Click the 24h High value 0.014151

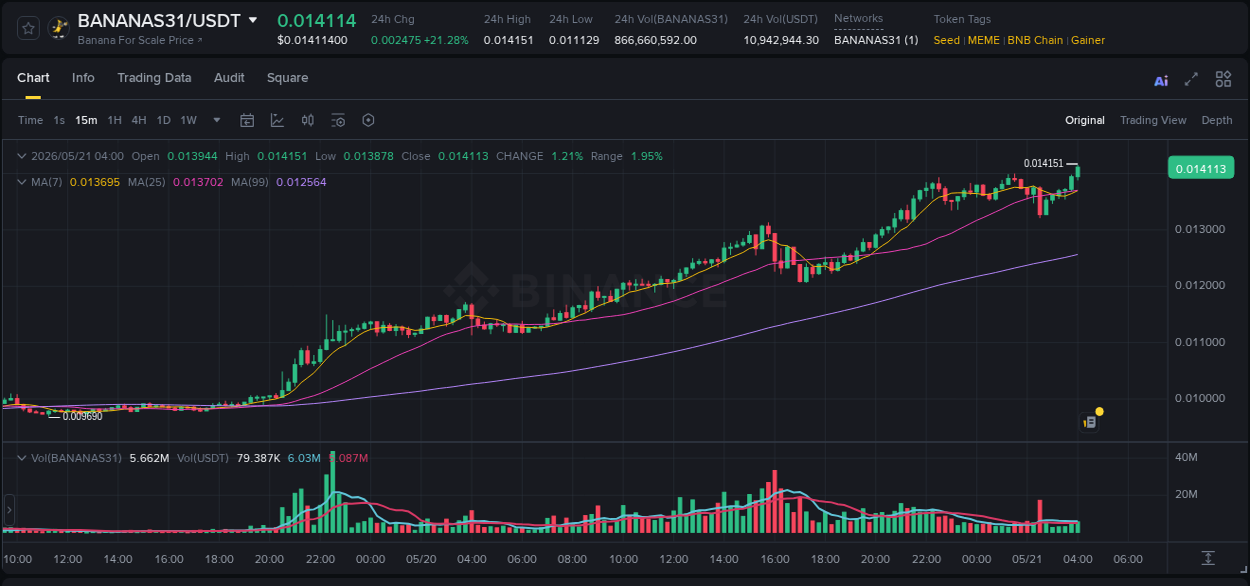click(x=508, y=40)
